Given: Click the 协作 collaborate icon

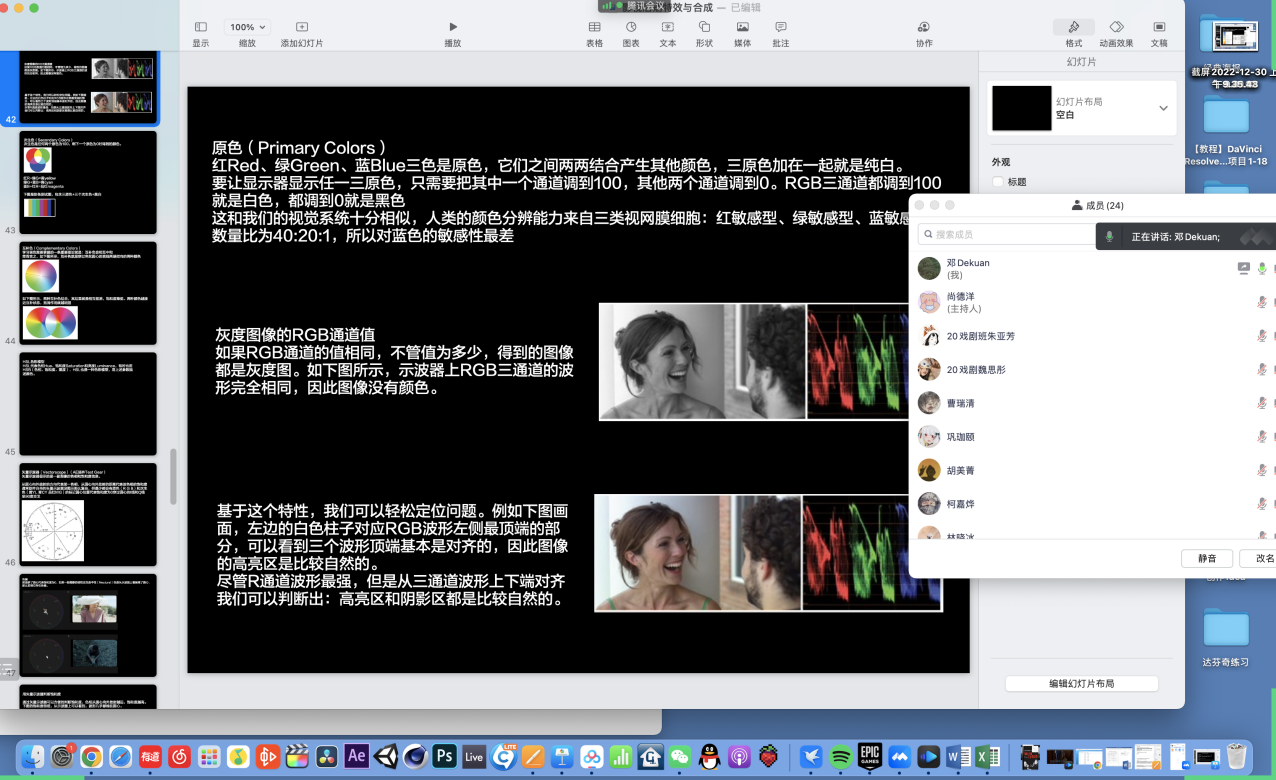Looking at the screenshot, I should (924, 27).
